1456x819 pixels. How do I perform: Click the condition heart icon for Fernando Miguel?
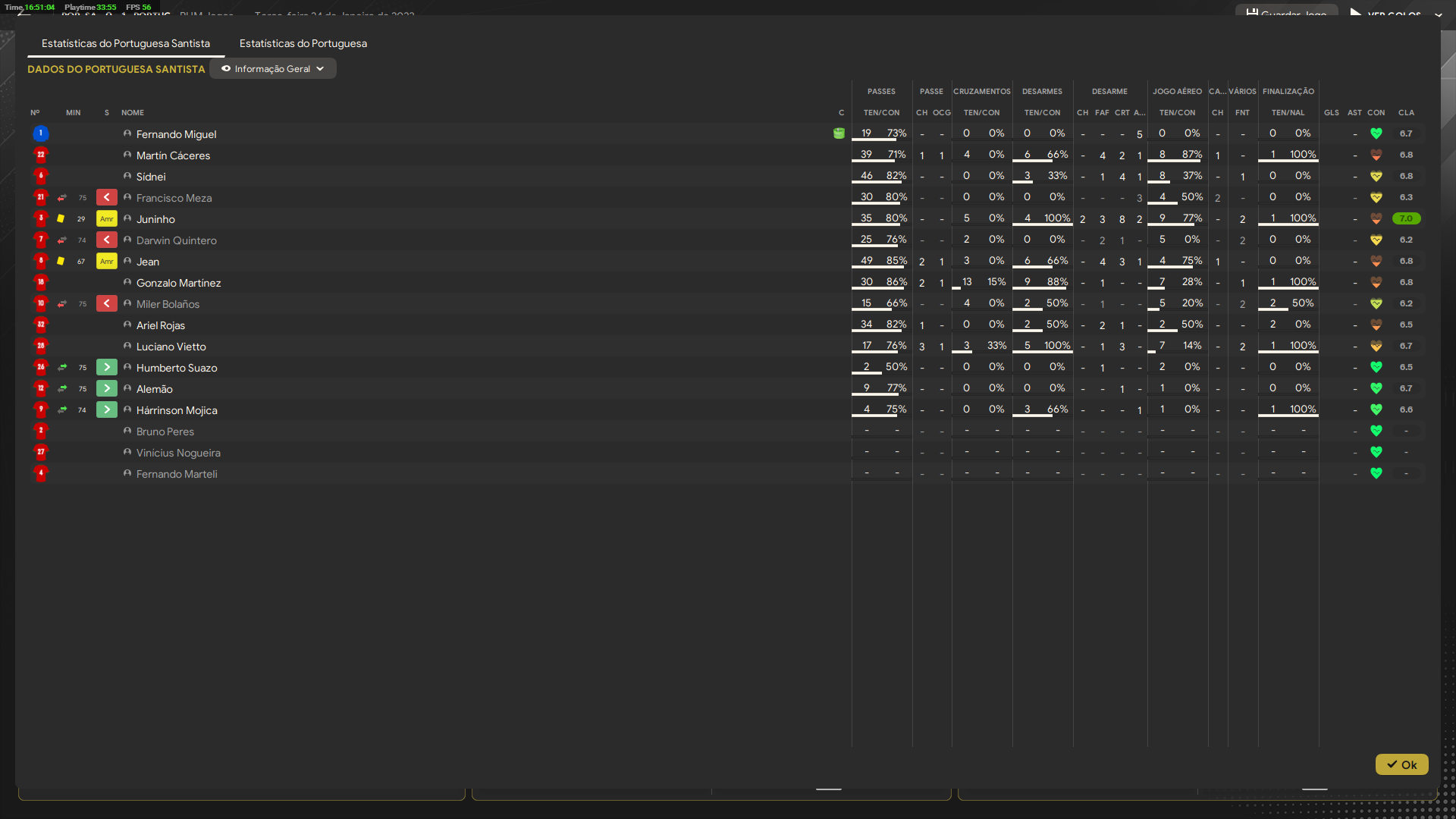pyautogui.click(x=1376, y=133)
